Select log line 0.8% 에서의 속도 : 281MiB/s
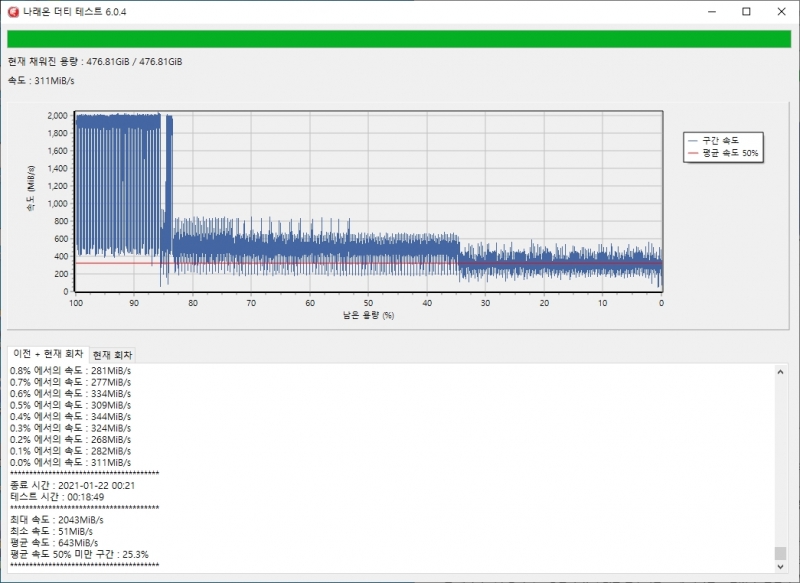 coord(70,371)
